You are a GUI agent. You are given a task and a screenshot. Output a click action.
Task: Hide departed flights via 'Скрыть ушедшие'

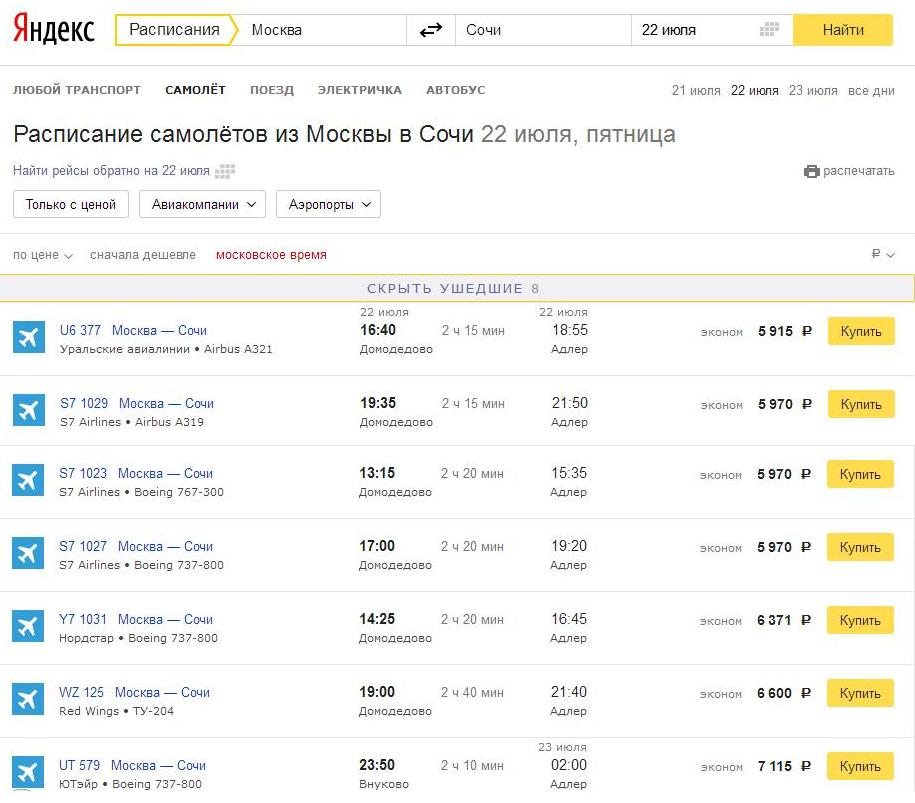(457, 288)
